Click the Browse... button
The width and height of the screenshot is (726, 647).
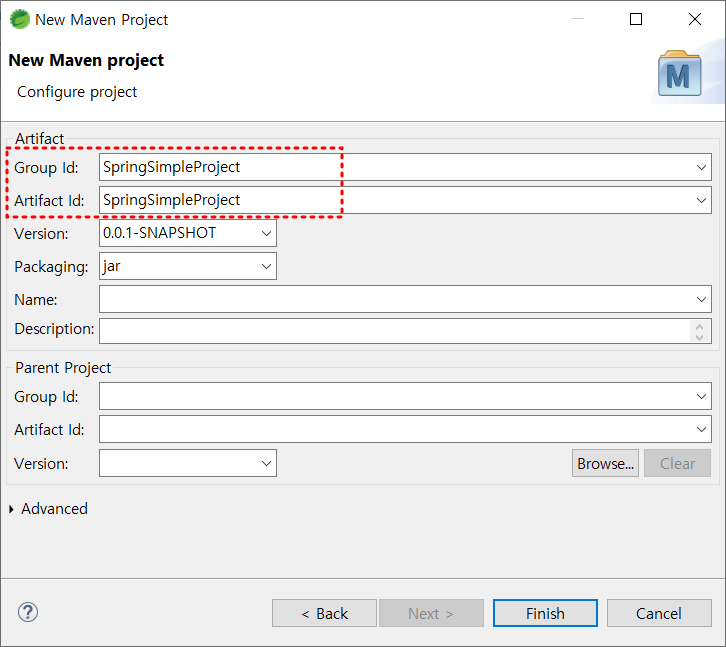tap(605, 463)
